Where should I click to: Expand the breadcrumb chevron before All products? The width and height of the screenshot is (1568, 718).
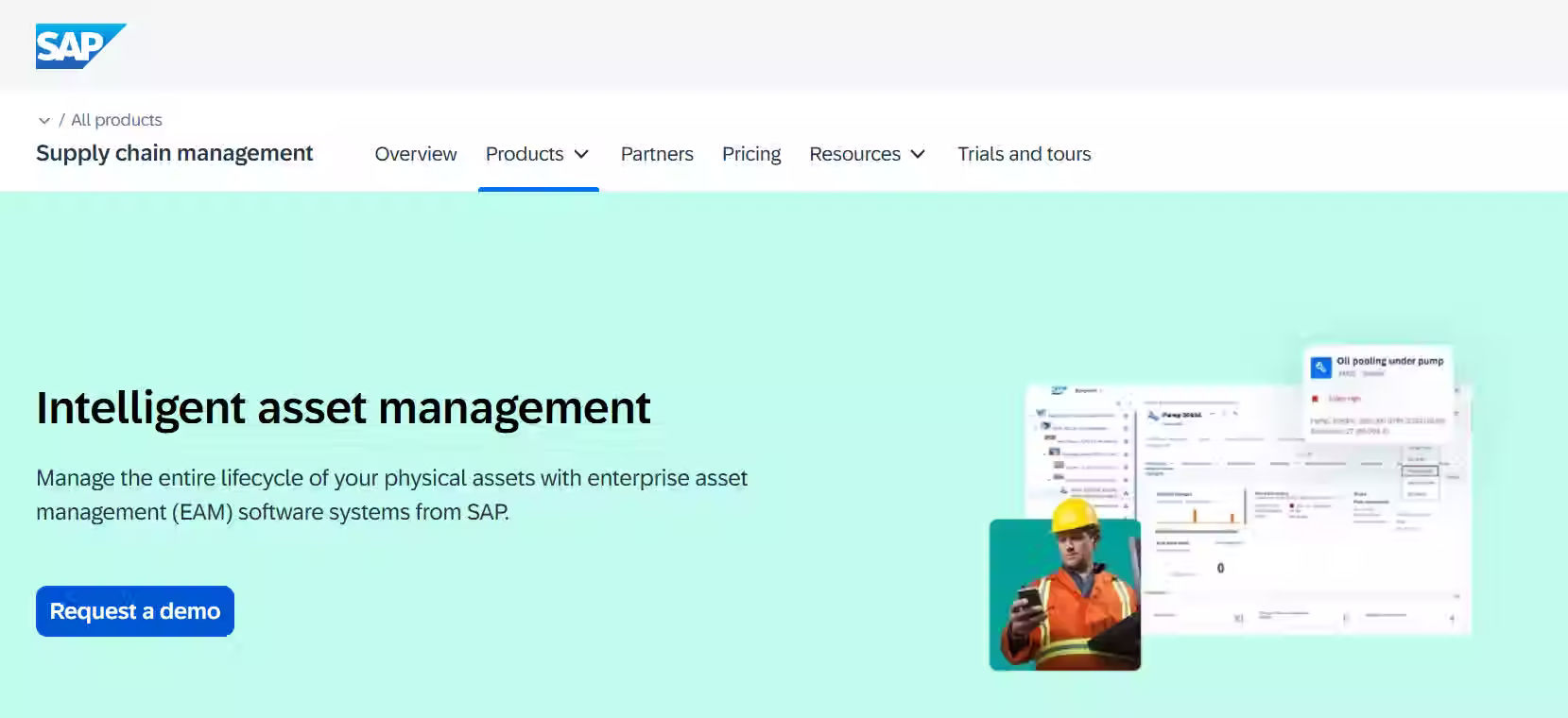point(44,121)
